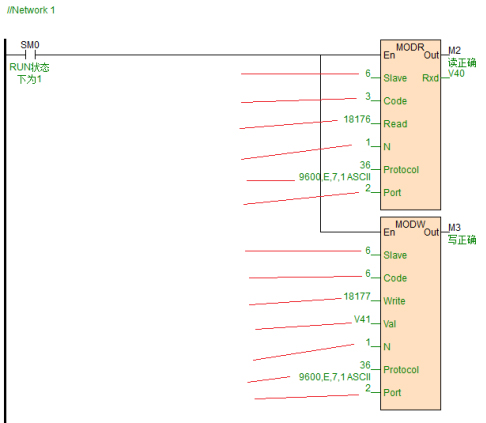Click the M2 output on MODR

pyautogui.click(x=454, y=51)
